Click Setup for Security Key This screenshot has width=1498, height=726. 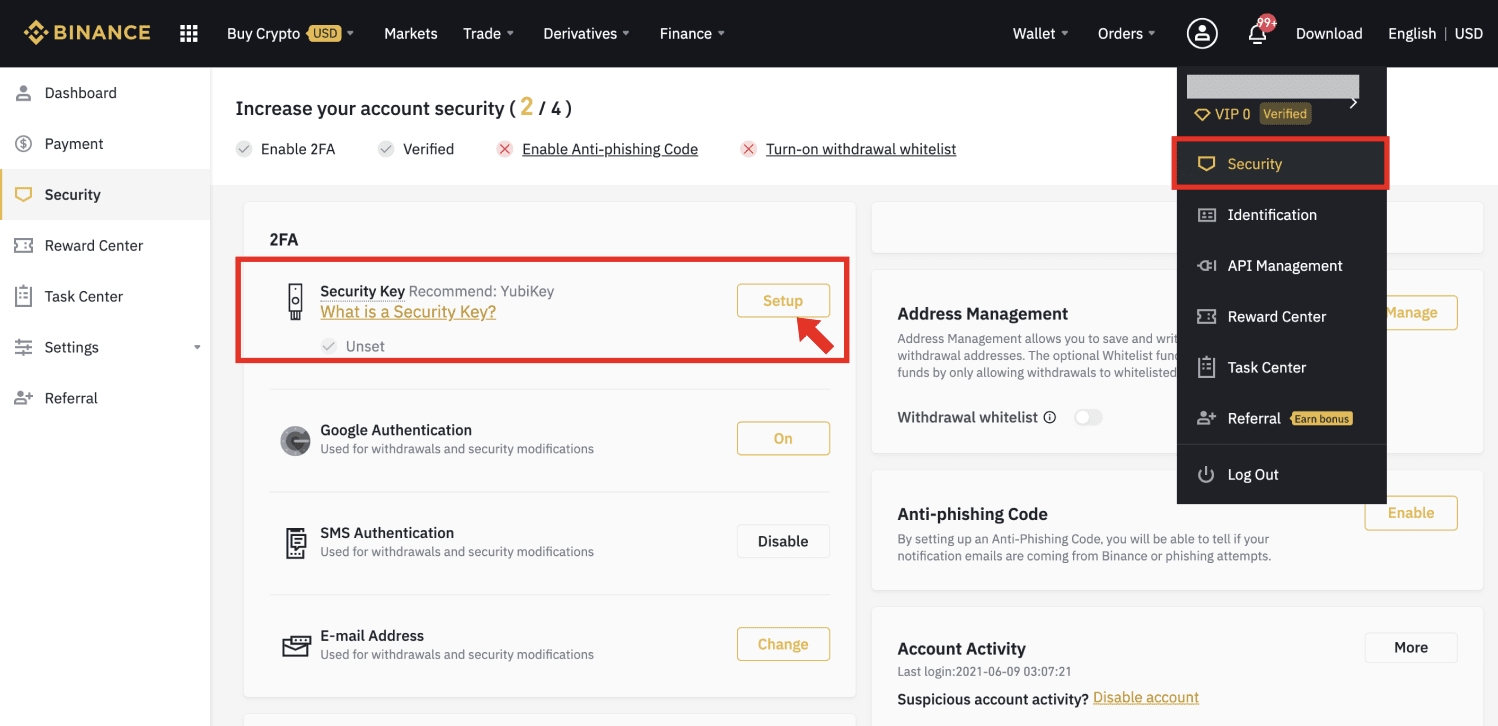pos(782,301)
